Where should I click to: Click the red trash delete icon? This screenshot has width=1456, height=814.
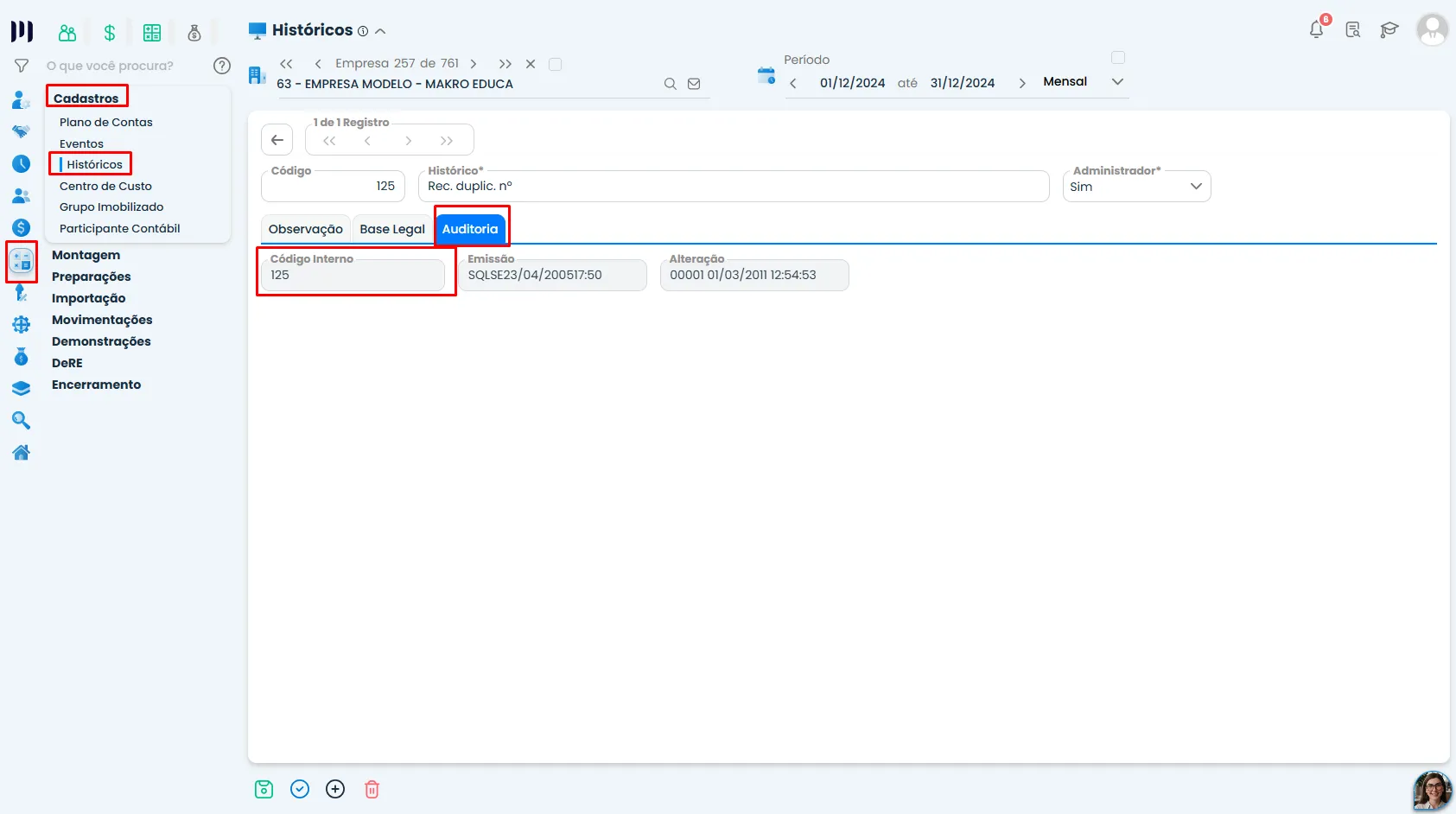(372, 789)
